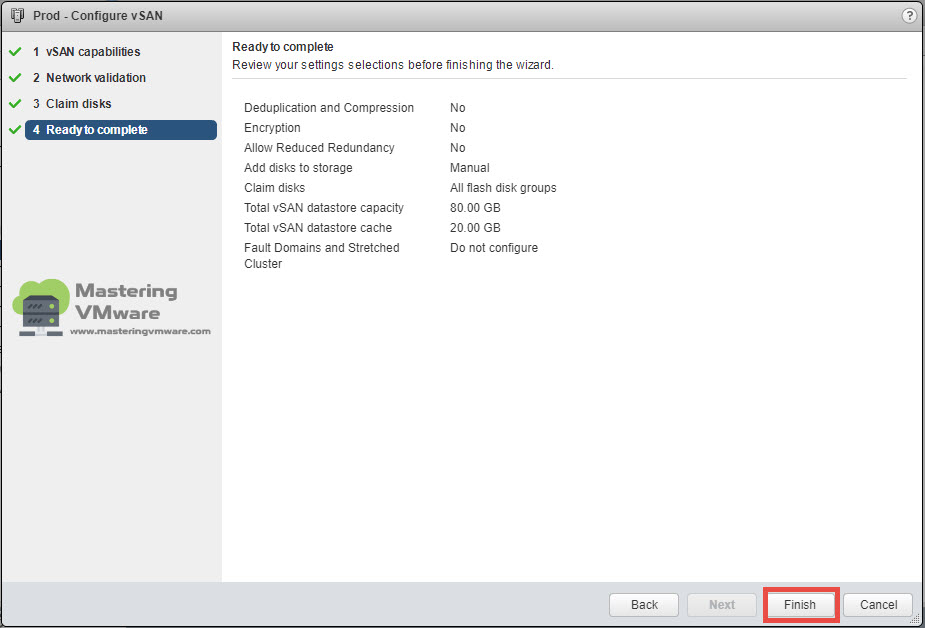The width and height of the screenshot is (925, 628).
Task: Click the window resize grip in the corner
Action: tap(915, 619)
